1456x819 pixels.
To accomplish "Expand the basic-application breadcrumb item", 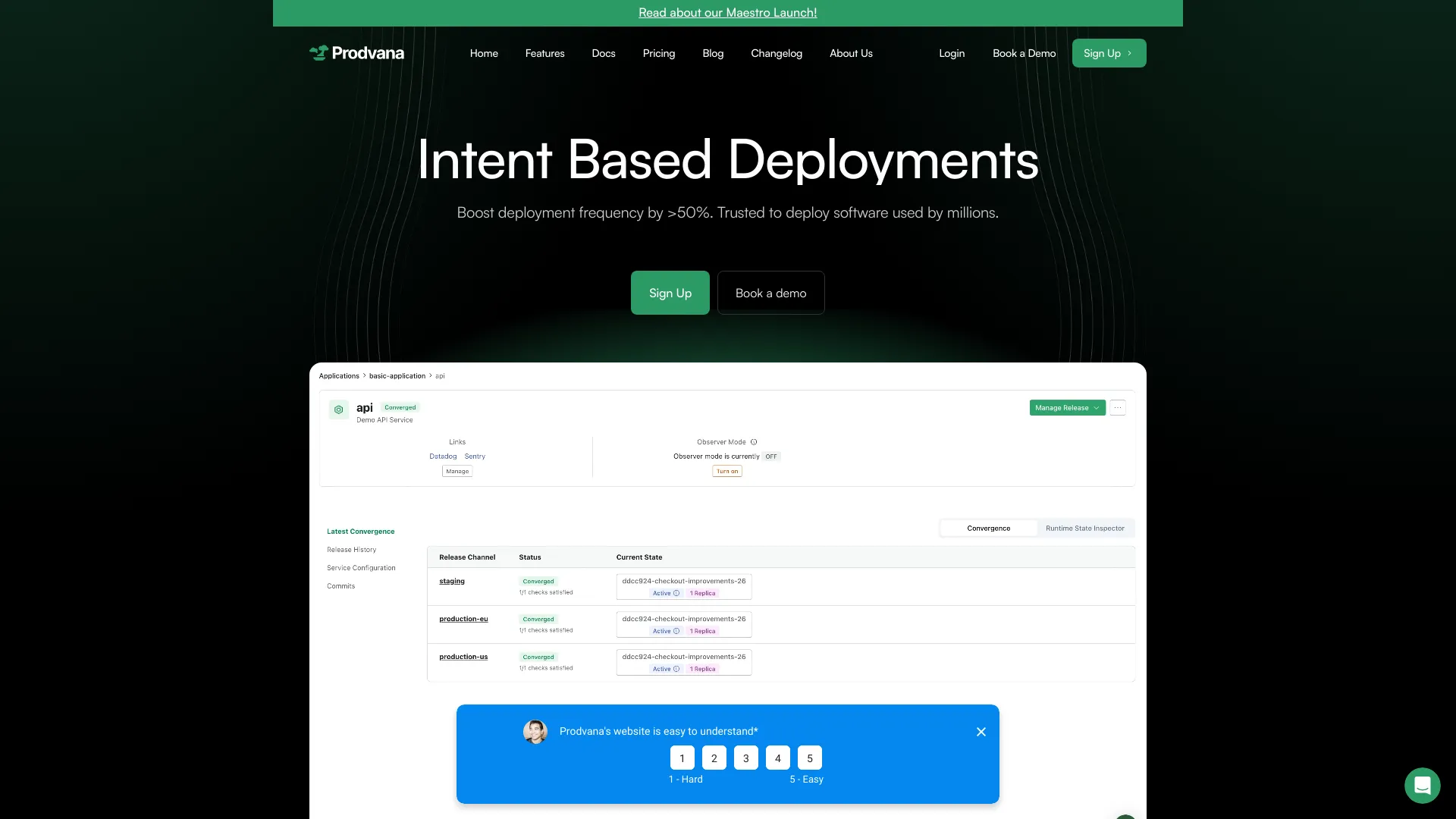I will 397,375.
